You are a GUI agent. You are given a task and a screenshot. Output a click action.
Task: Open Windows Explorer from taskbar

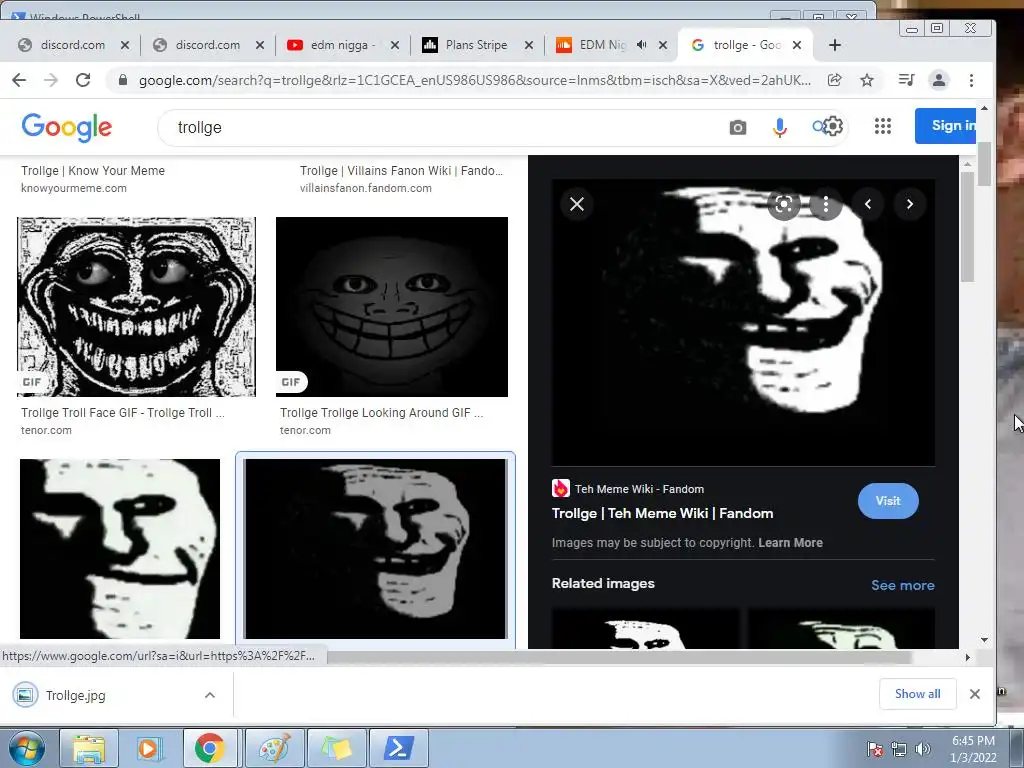(x=89, y=748)
